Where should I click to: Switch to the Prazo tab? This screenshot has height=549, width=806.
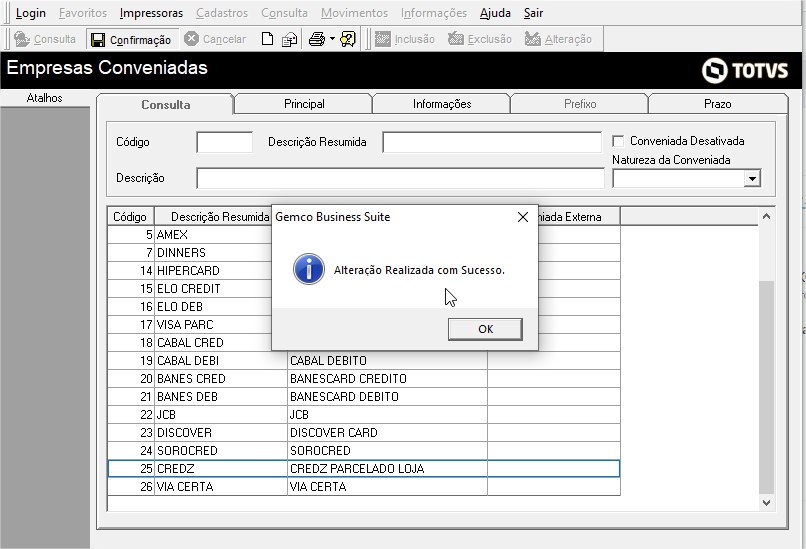tap(718, 104)
